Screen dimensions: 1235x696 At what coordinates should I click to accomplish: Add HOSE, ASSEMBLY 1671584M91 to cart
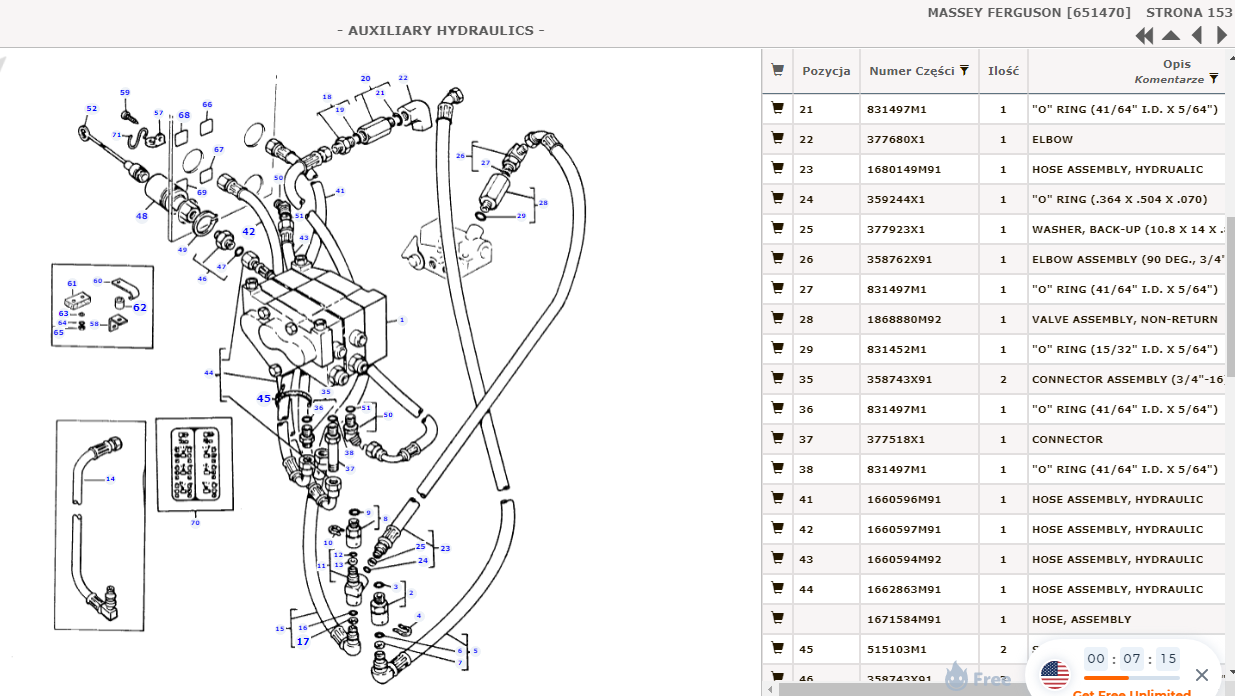(777, 619)
